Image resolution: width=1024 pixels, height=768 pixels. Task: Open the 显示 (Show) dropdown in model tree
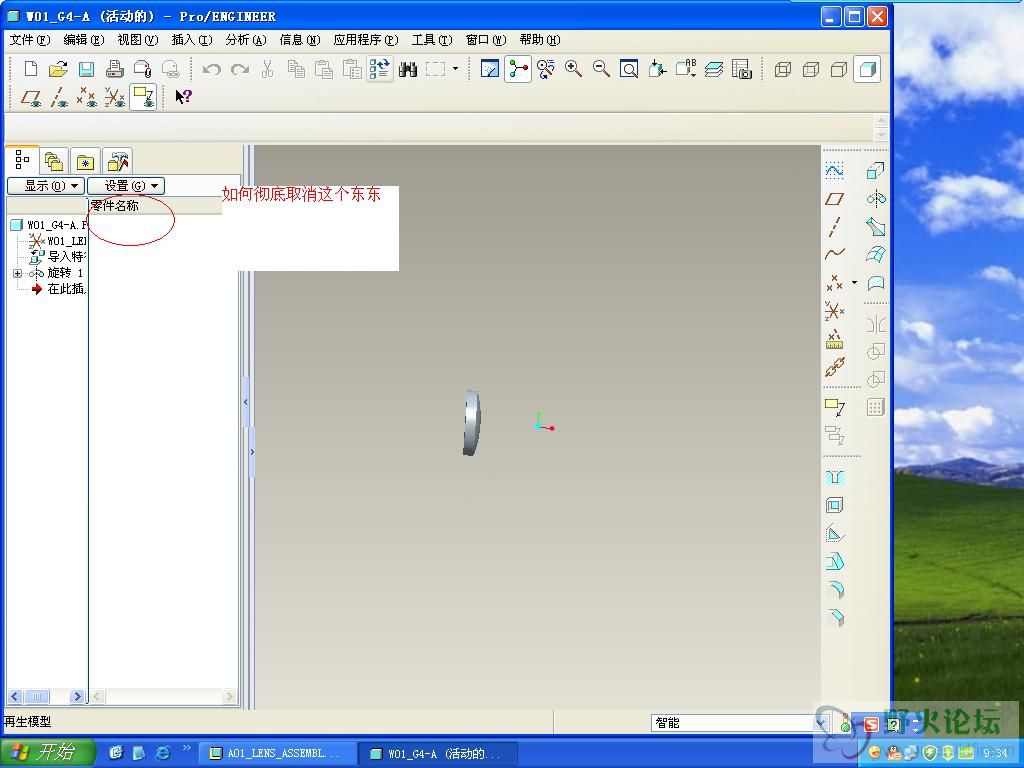coord(46,185)
